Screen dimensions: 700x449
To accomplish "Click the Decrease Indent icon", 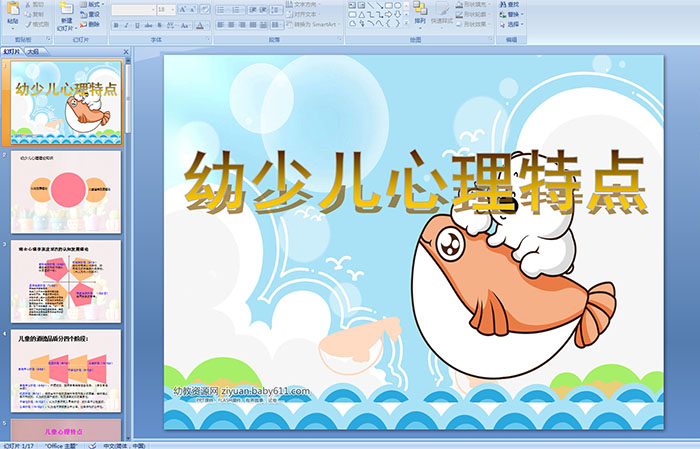I will coord(253,10).
